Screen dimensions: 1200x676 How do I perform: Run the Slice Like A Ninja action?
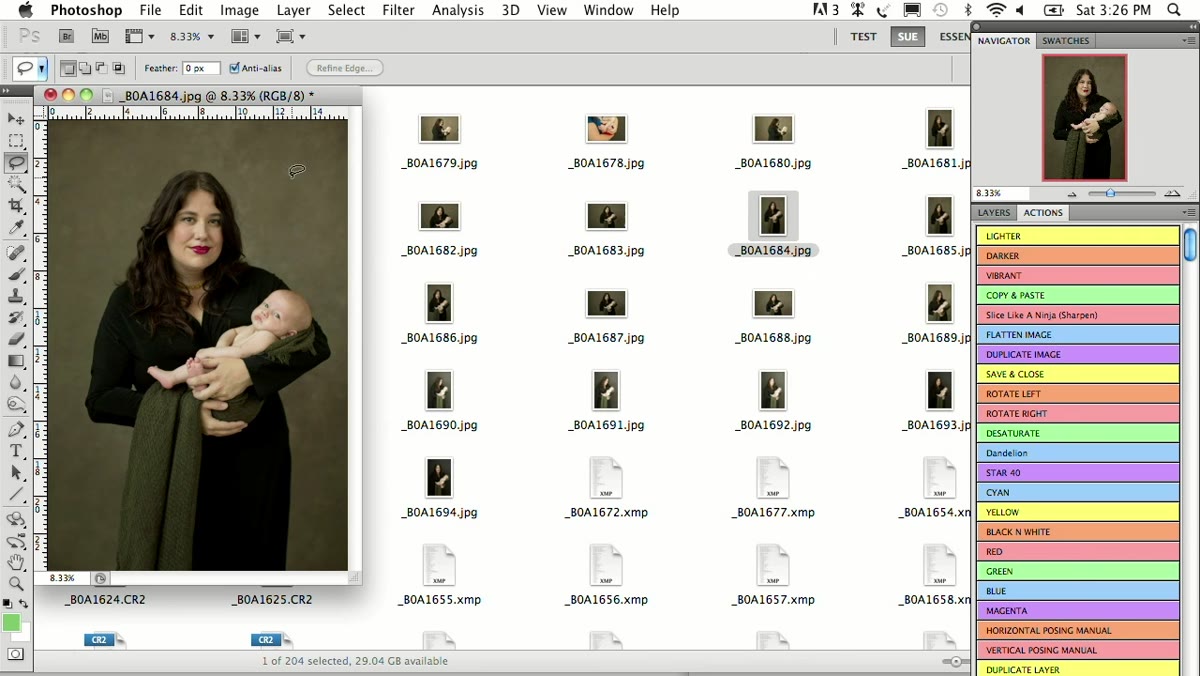point(1078,315)
